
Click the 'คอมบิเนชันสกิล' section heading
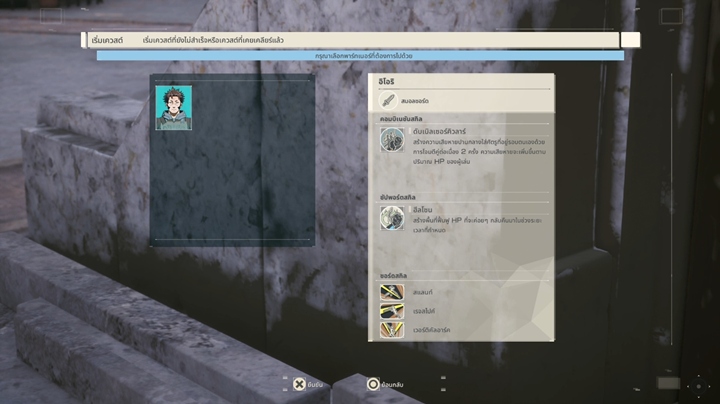point(401,119)
